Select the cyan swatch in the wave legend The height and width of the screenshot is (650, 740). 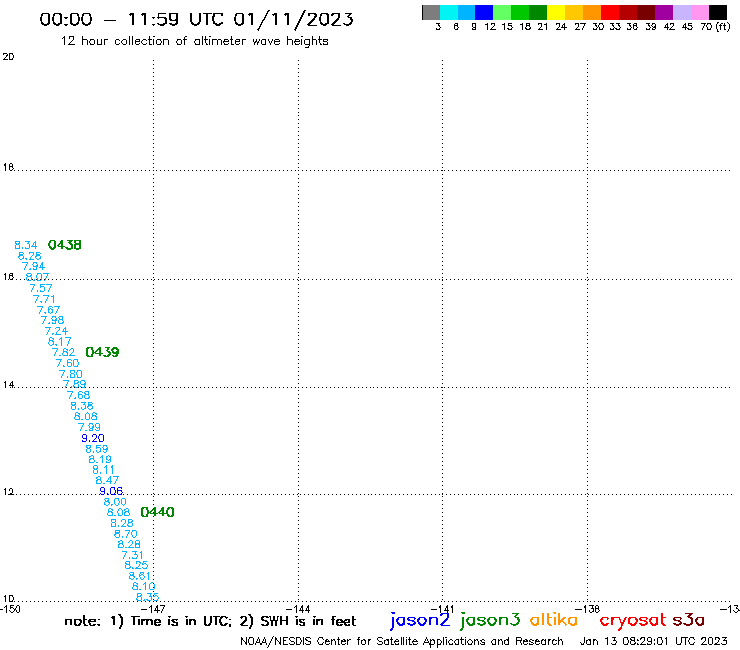[x=449, y=12]
